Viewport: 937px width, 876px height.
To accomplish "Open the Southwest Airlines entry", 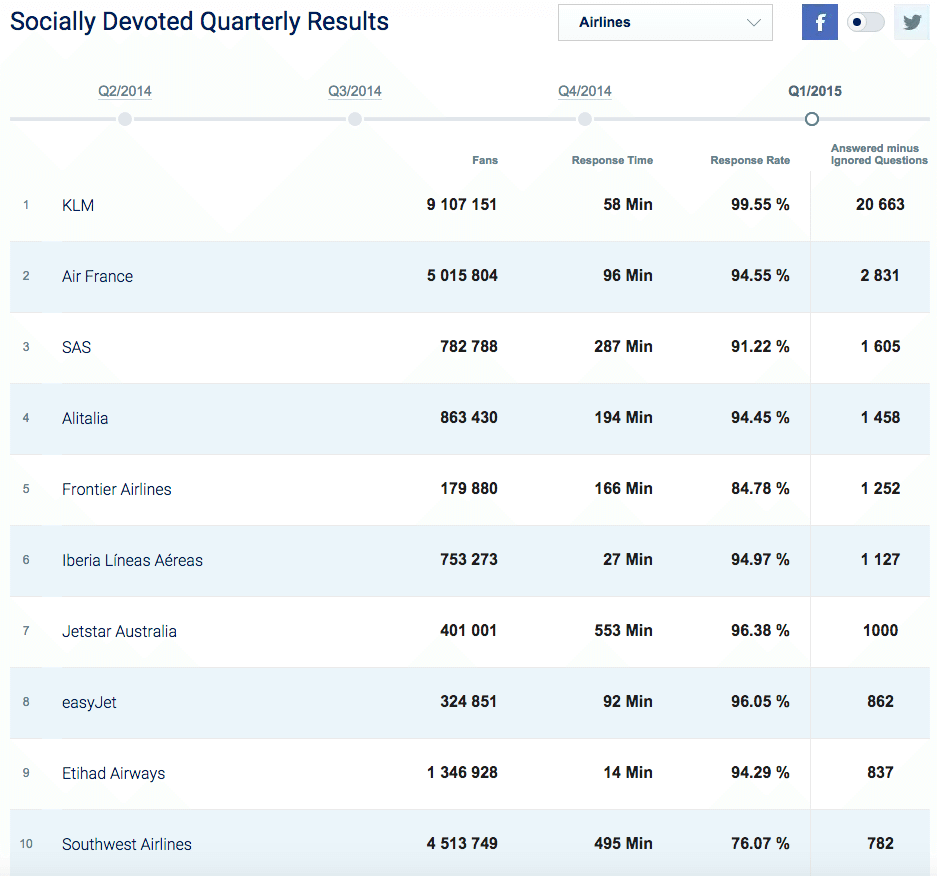I will (x=127, y=844).
